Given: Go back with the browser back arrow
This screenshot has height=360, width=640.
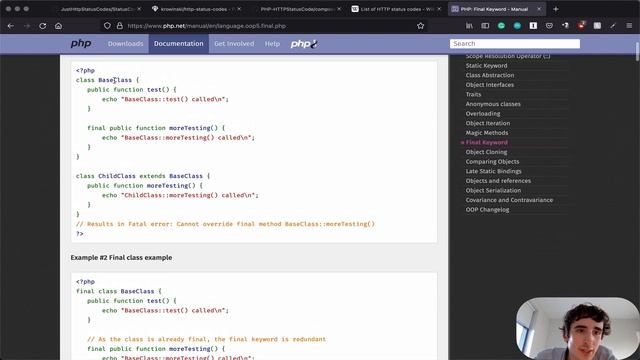Looking at the screenshot, I should 11,26.
